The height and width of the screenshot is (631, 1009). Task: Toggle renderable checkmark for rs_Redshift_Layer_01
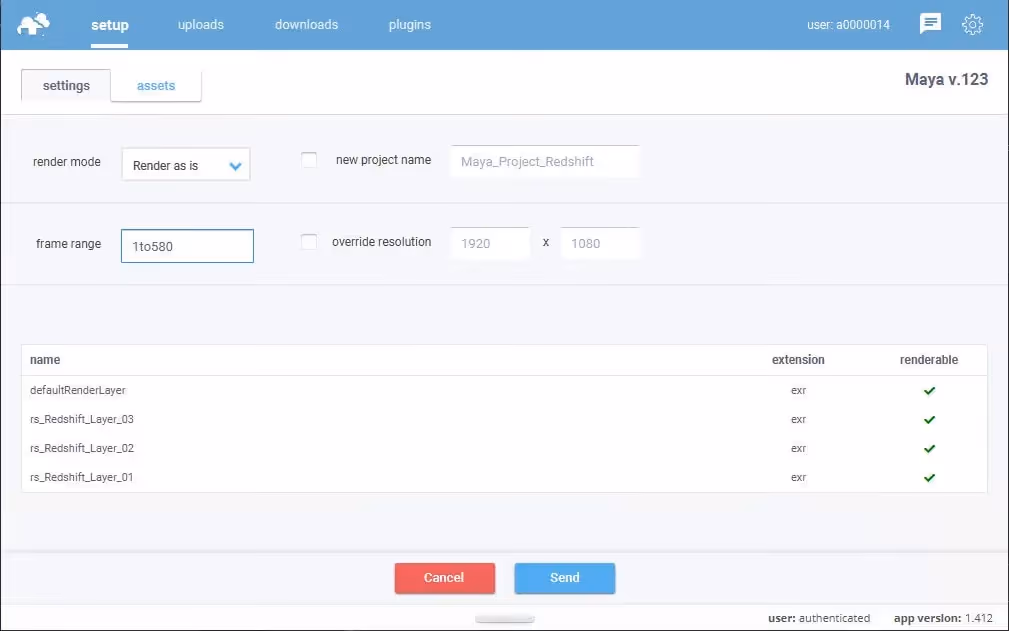pos(929,477)
